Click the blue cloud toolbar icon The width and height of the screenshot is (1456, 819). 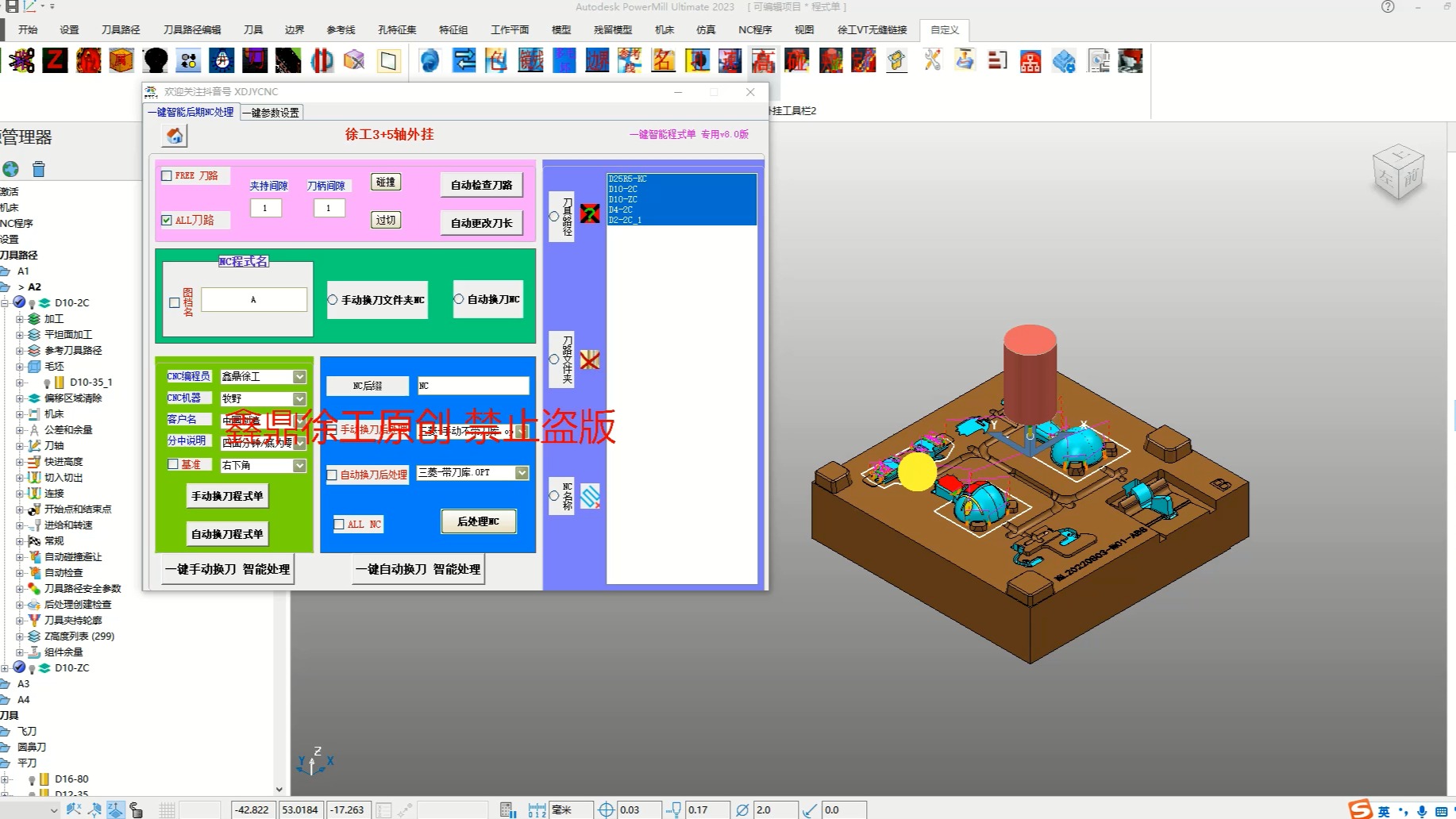pyautogui.click(x=1064, y=60)
